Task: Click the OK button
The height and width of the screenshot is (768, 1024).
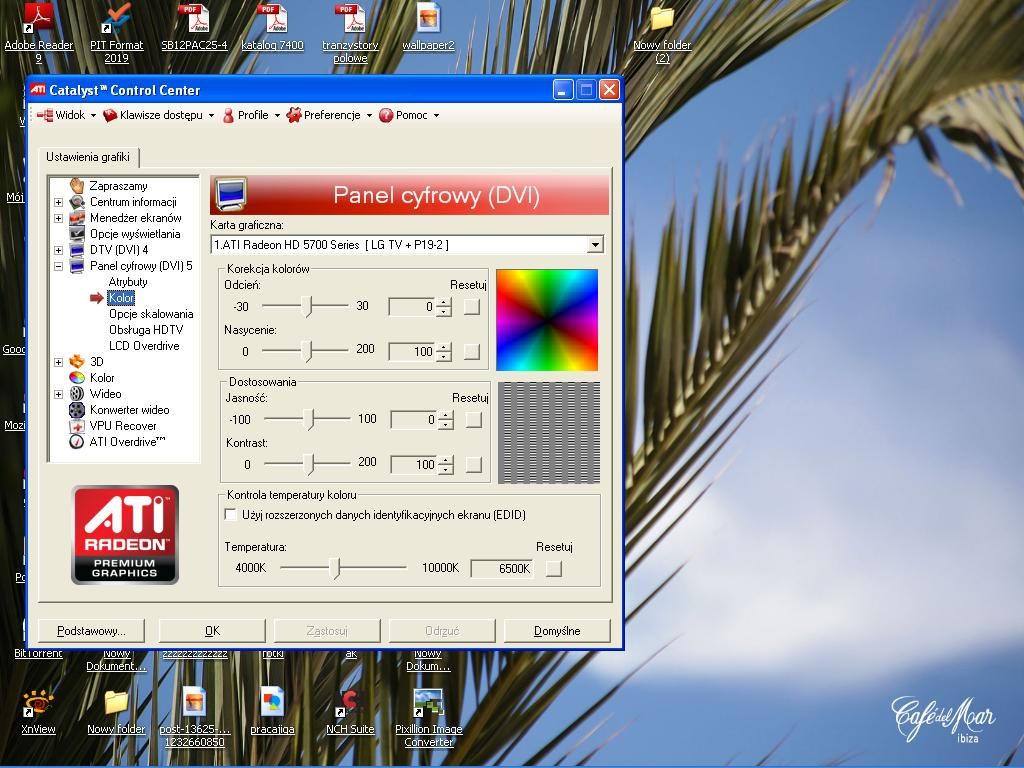Action: click(x=212, y=631)
